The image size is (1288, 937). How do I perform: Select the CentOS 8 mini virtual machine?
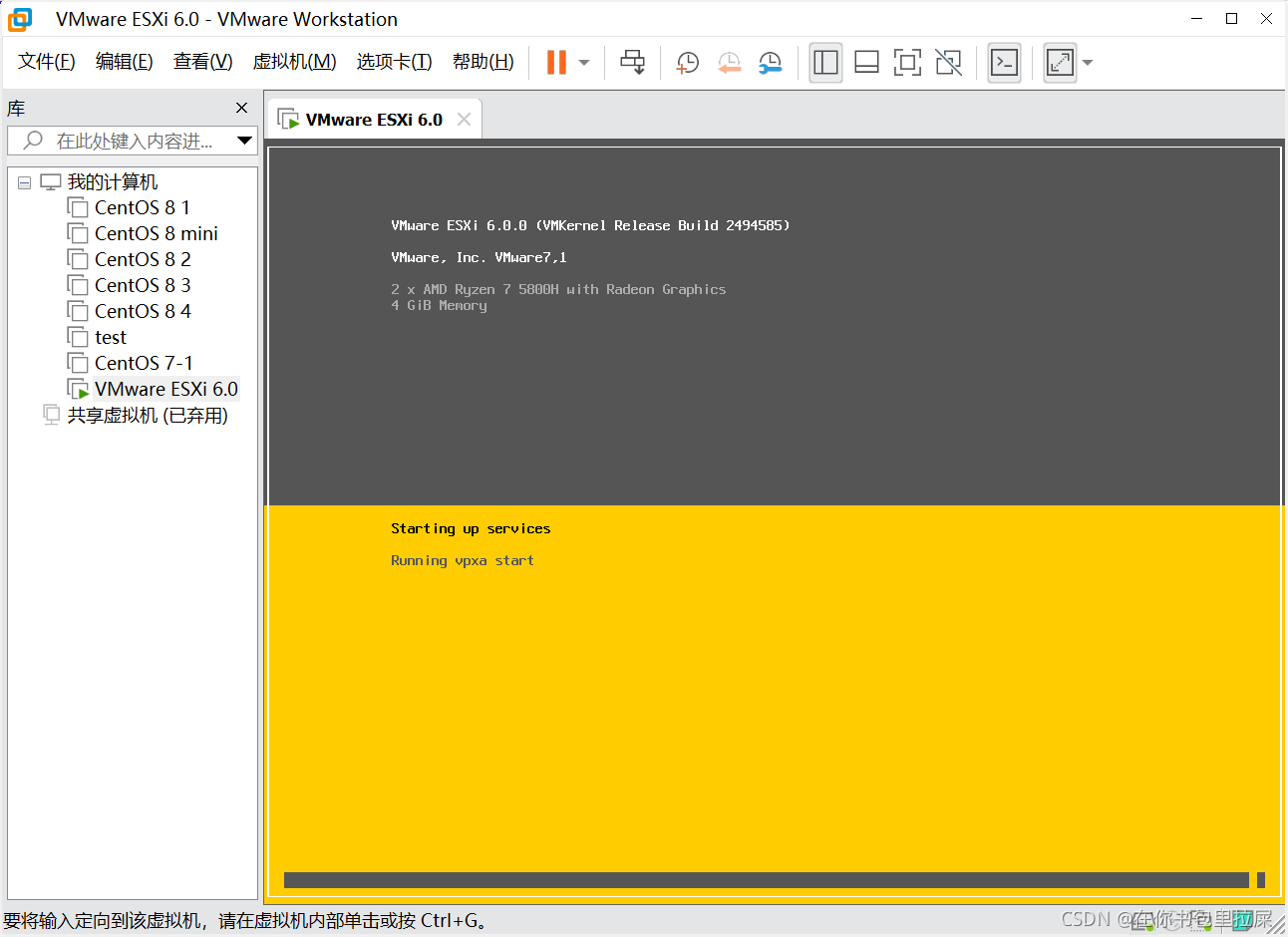tap(156, 233)
